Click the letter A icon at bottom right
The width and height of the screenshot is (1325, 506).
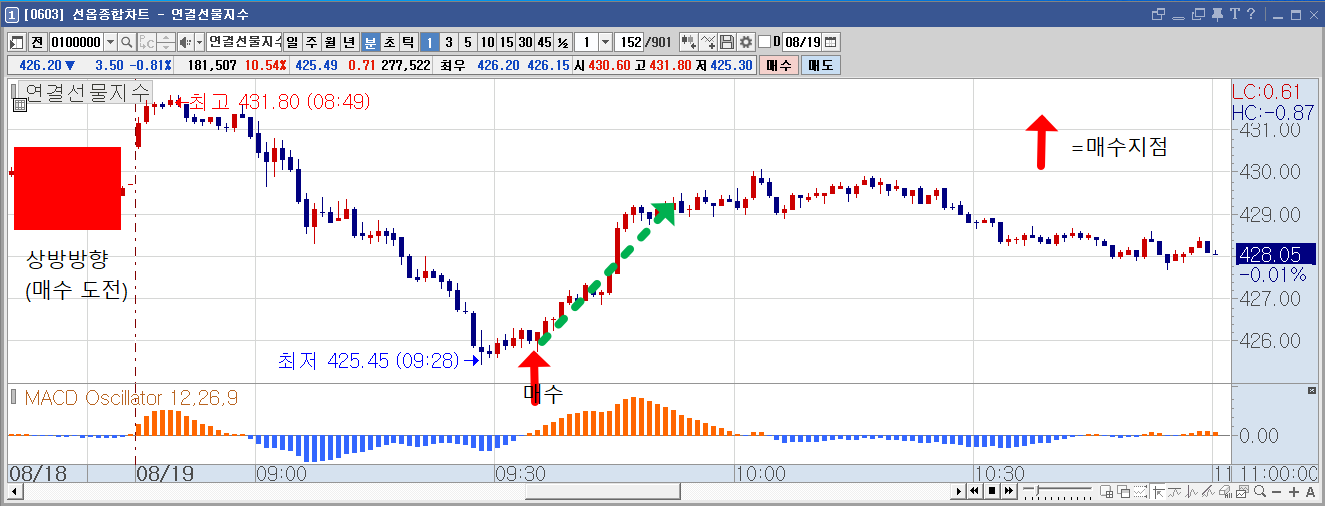[1310, 491]
